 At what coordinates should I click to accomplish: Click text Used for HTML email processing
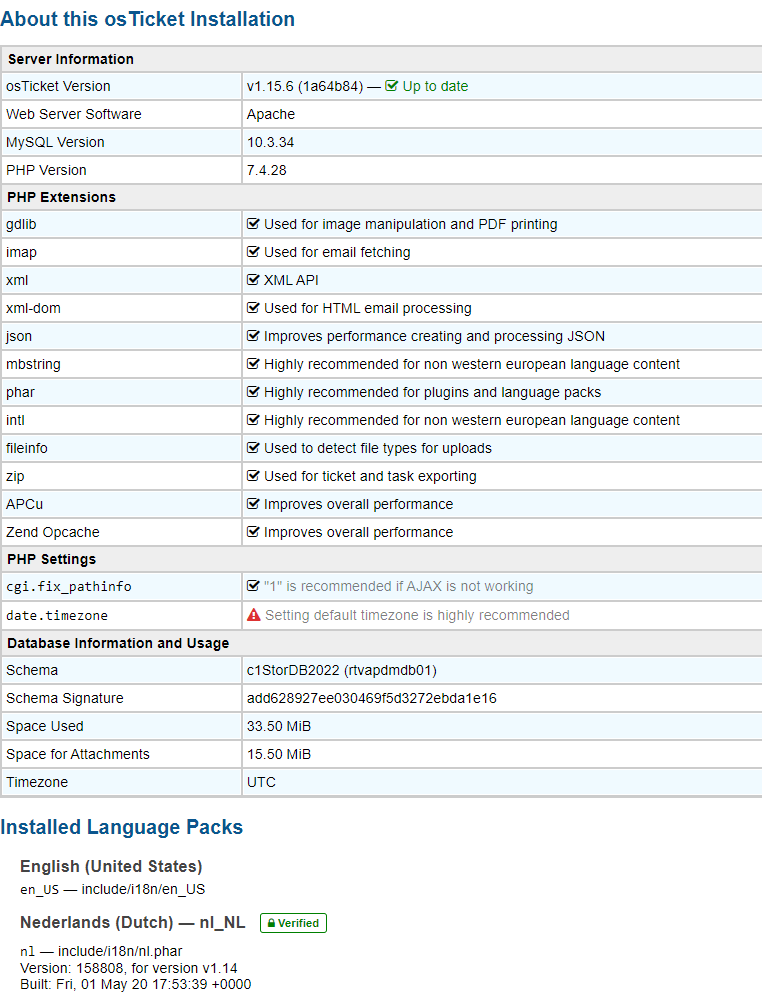tap(368, 308)
